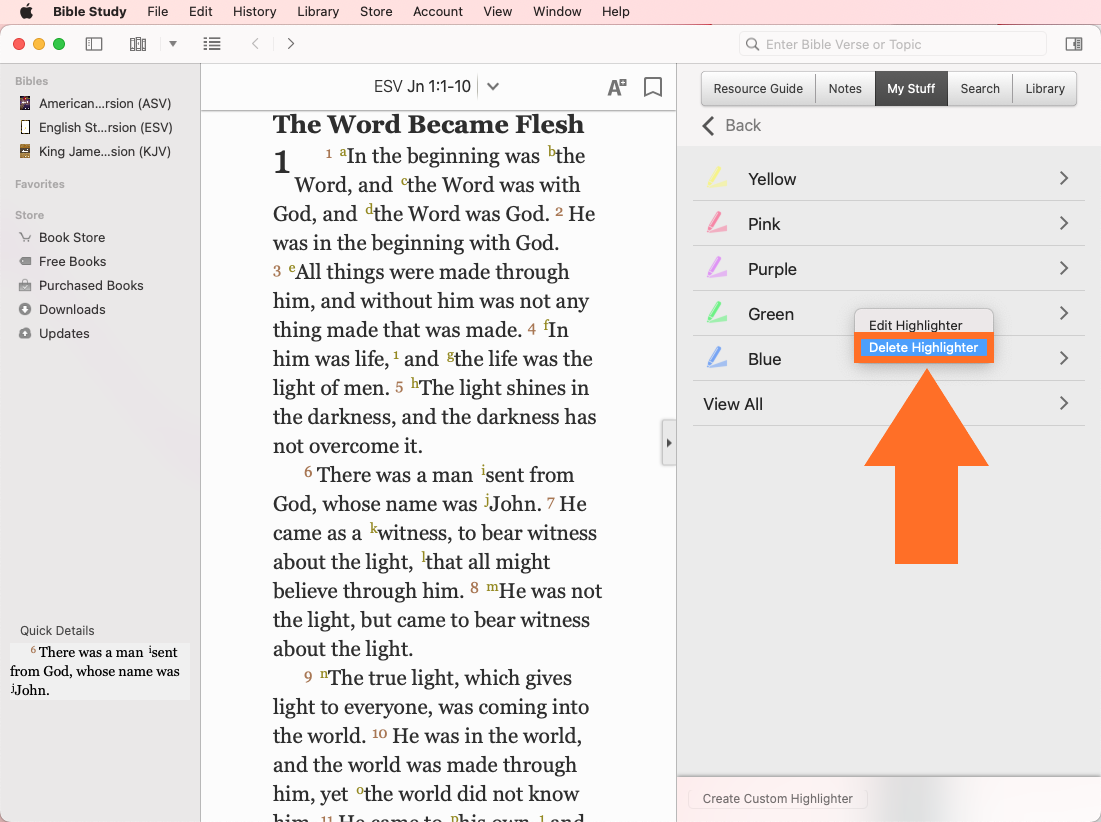Go forward with the next arrow

click(291, 44)
